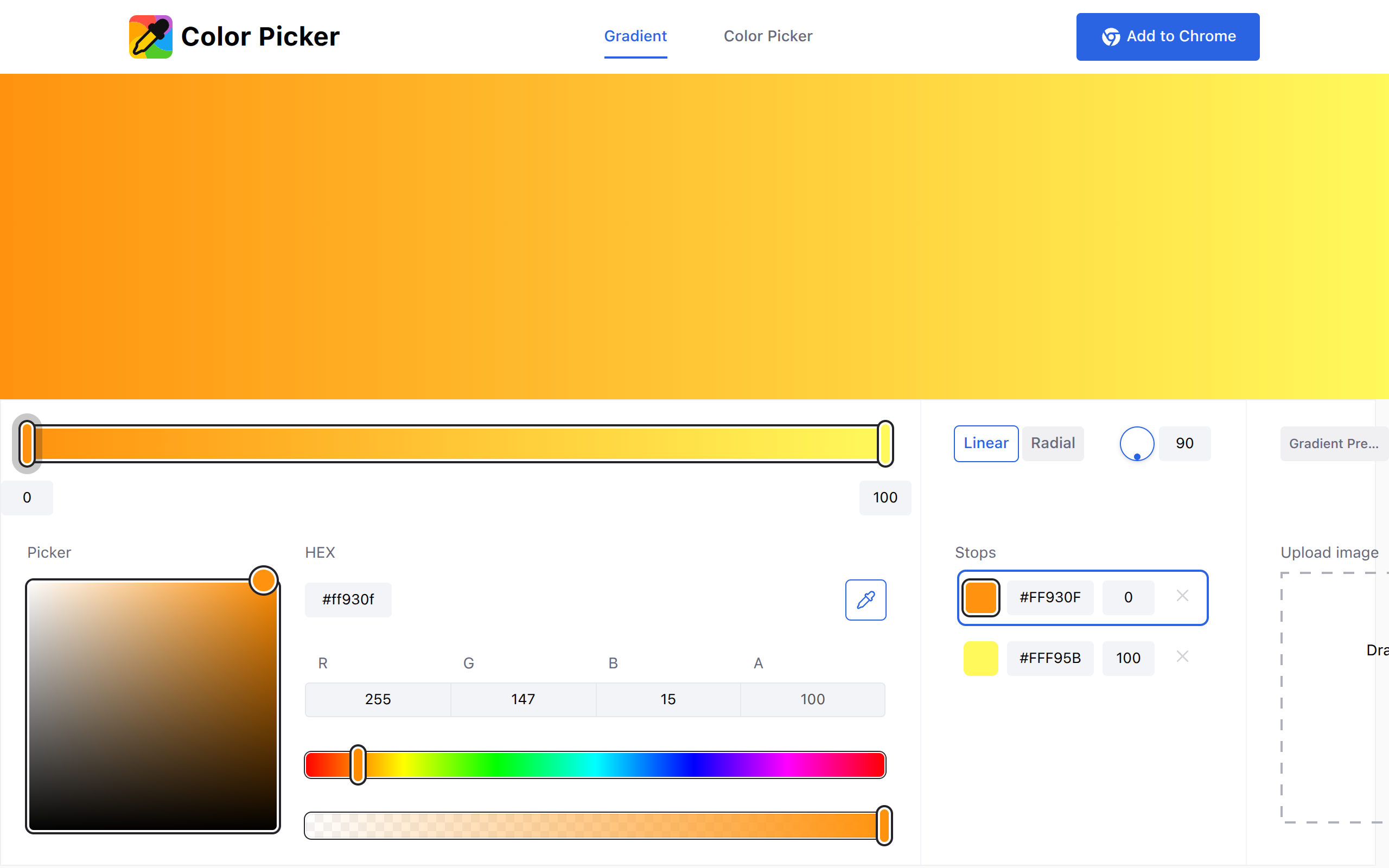Click the Chrome icon in the Add to Chrome button

[1111, 36]
